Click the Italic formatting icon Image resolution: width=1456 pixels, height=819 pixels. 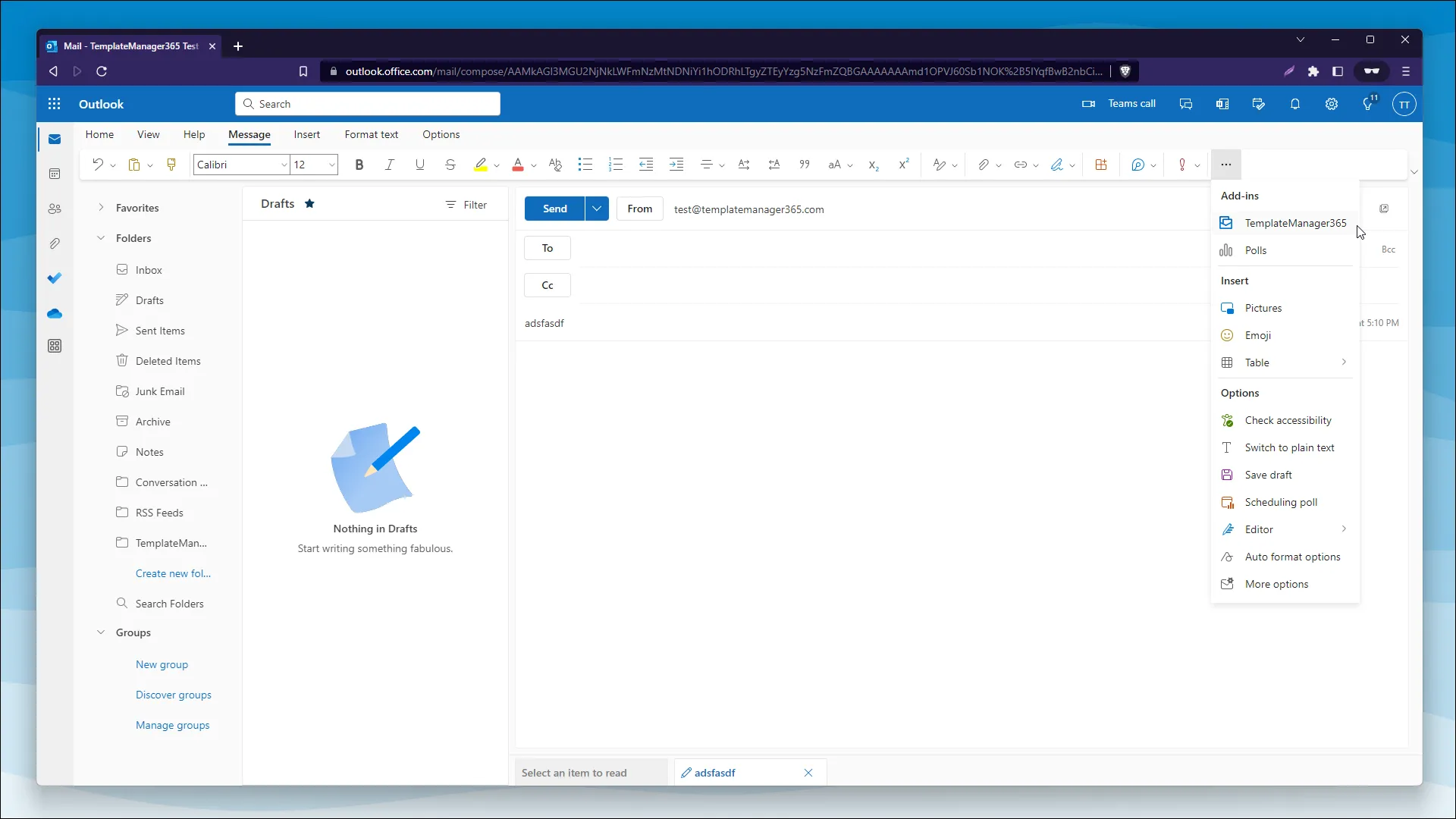[389, 164]
